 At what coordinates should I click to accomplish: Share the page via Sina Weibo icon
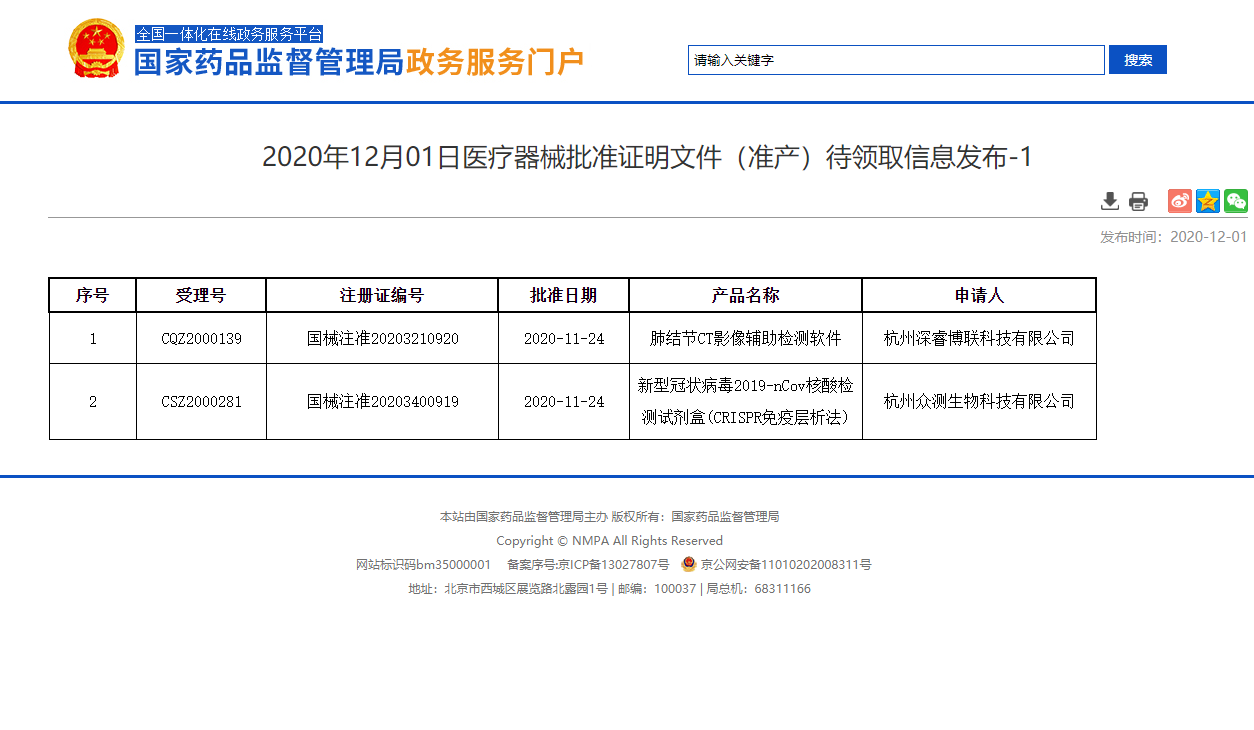point(1179,201)
